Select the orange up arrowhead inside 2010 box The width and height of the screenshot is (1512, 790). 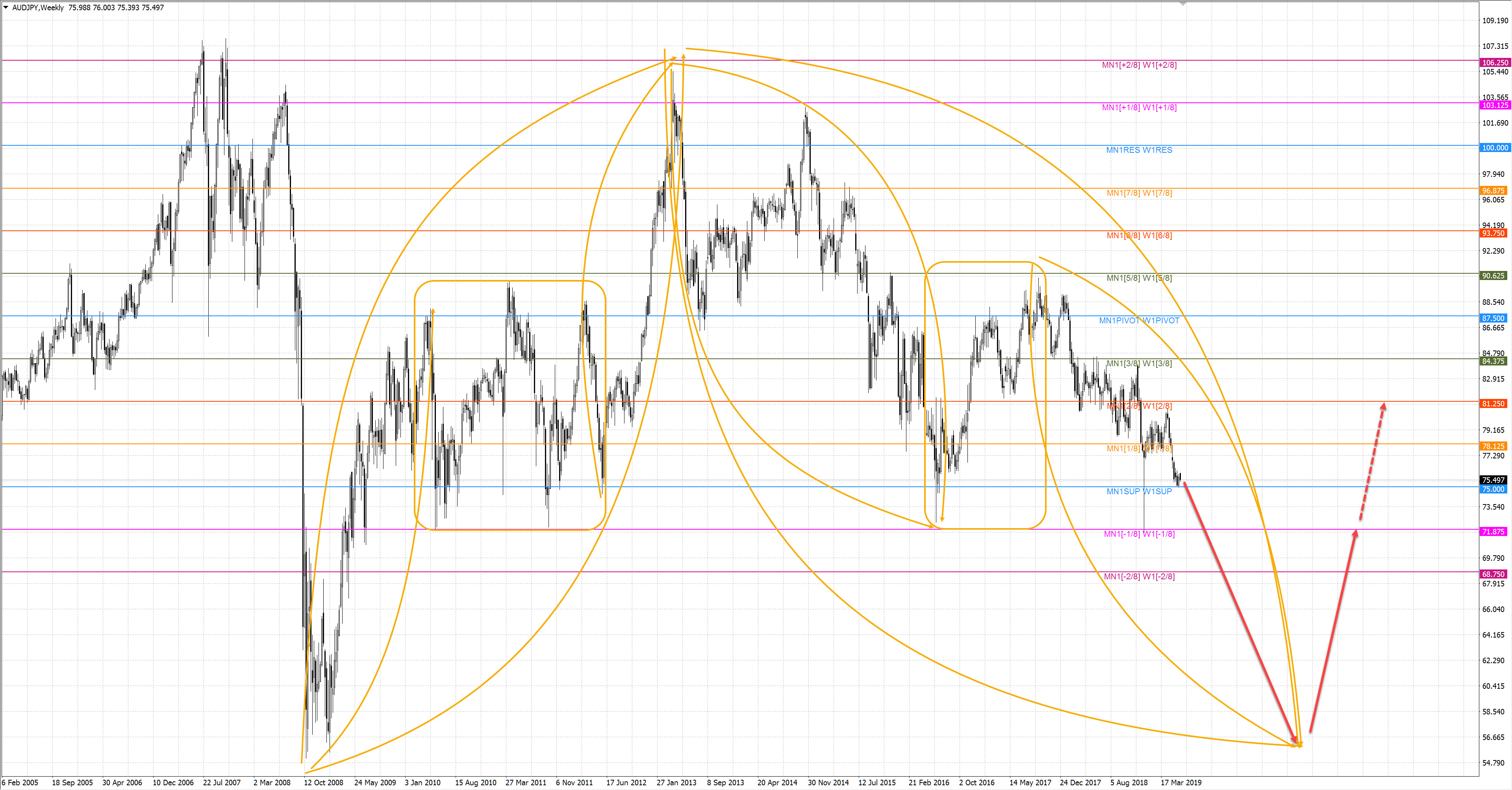[x=433, y=311]
